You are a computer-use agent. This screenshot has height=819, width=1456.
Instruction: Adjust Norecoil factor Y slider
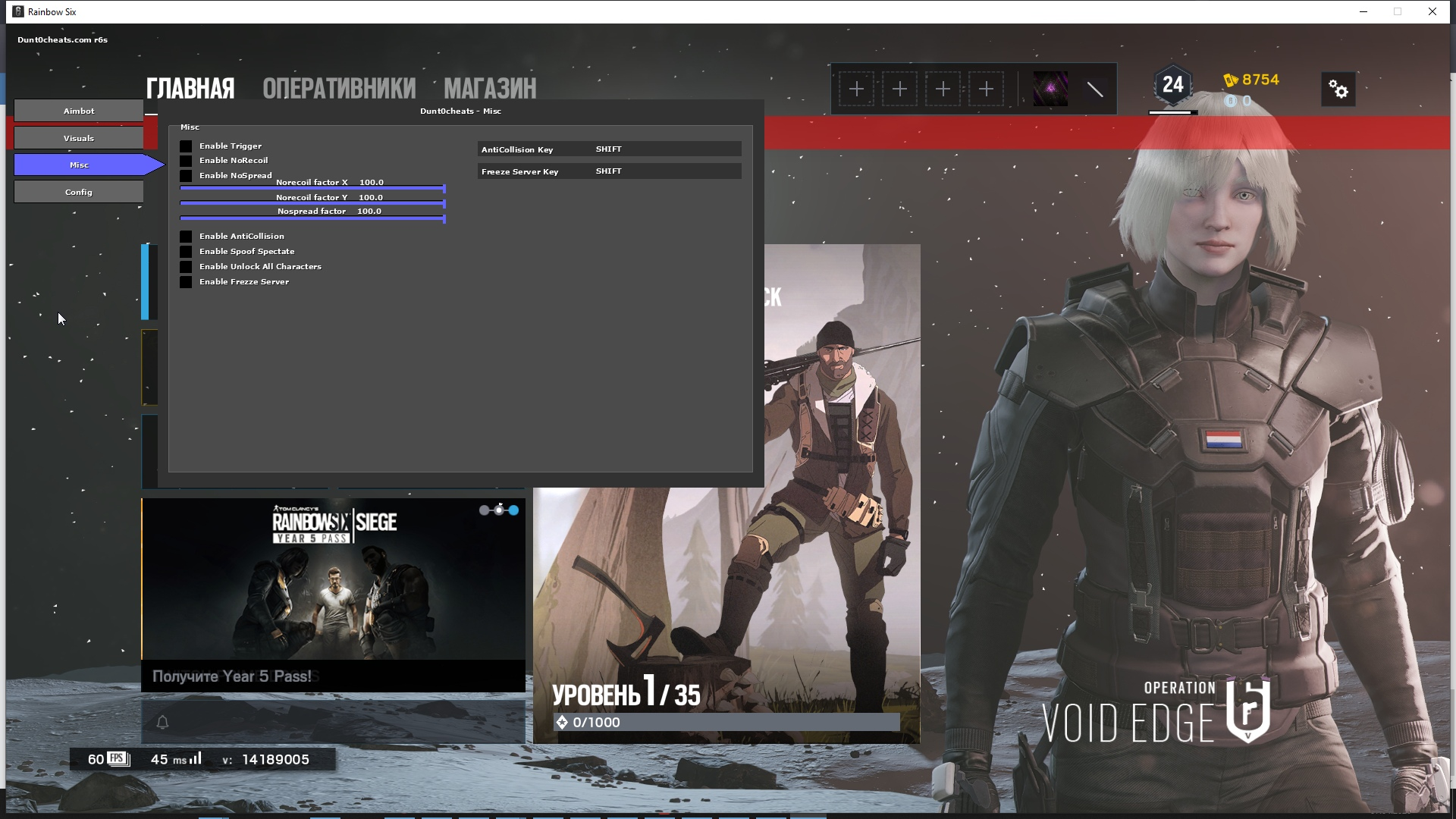coord(312,203)
